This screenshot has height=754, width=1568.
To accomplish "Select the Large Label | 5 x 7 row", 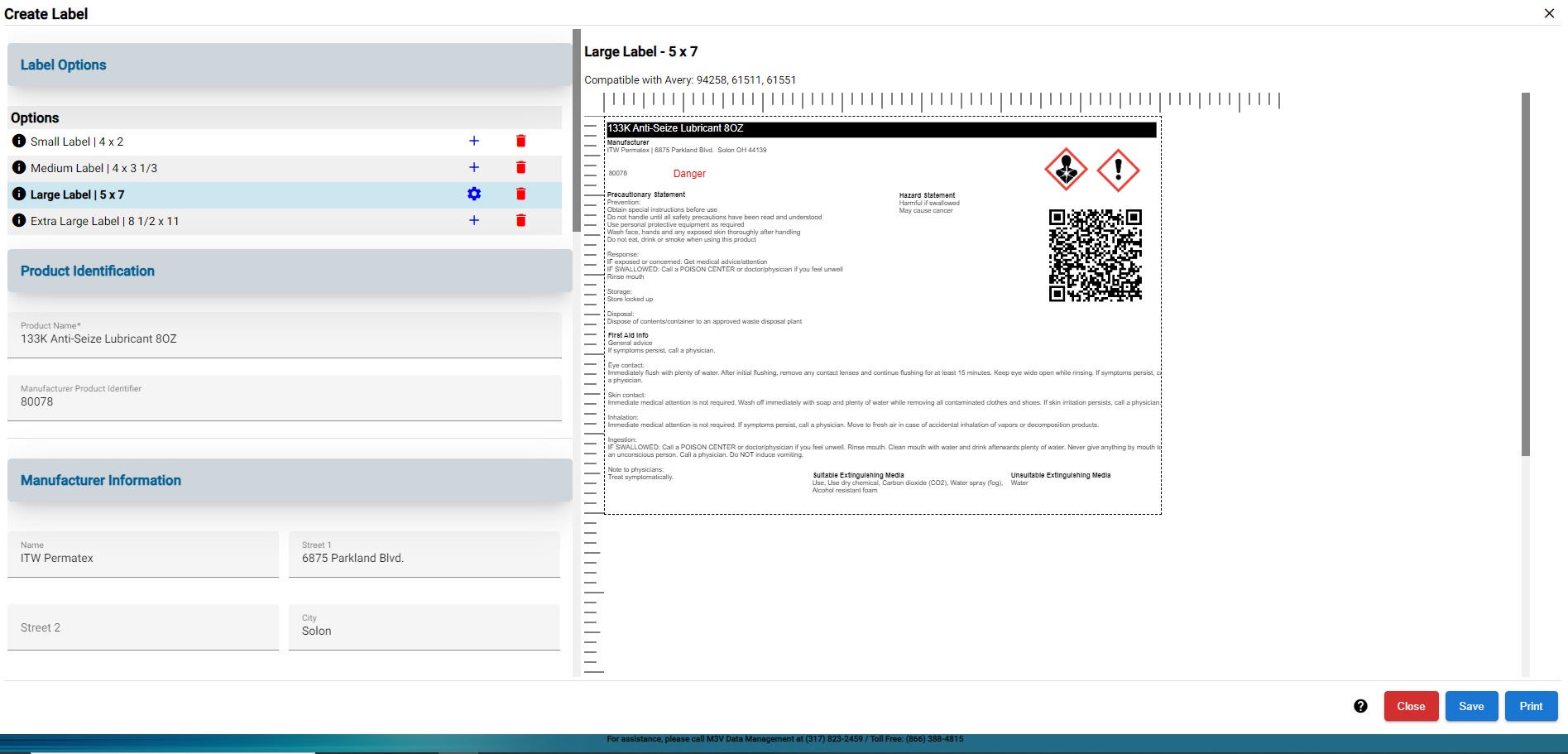I will pos(285,195).
